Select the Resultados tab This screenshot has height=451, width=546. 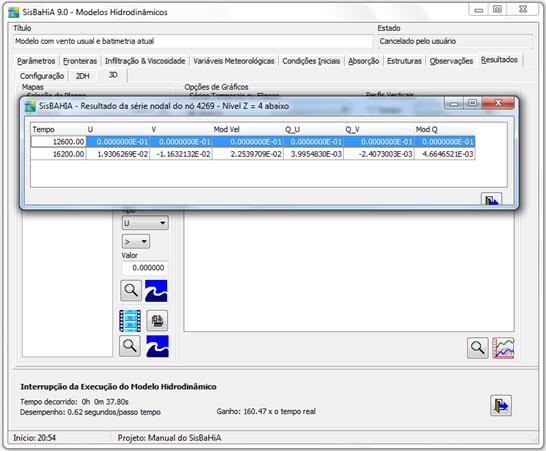click(x=499, y=60)
